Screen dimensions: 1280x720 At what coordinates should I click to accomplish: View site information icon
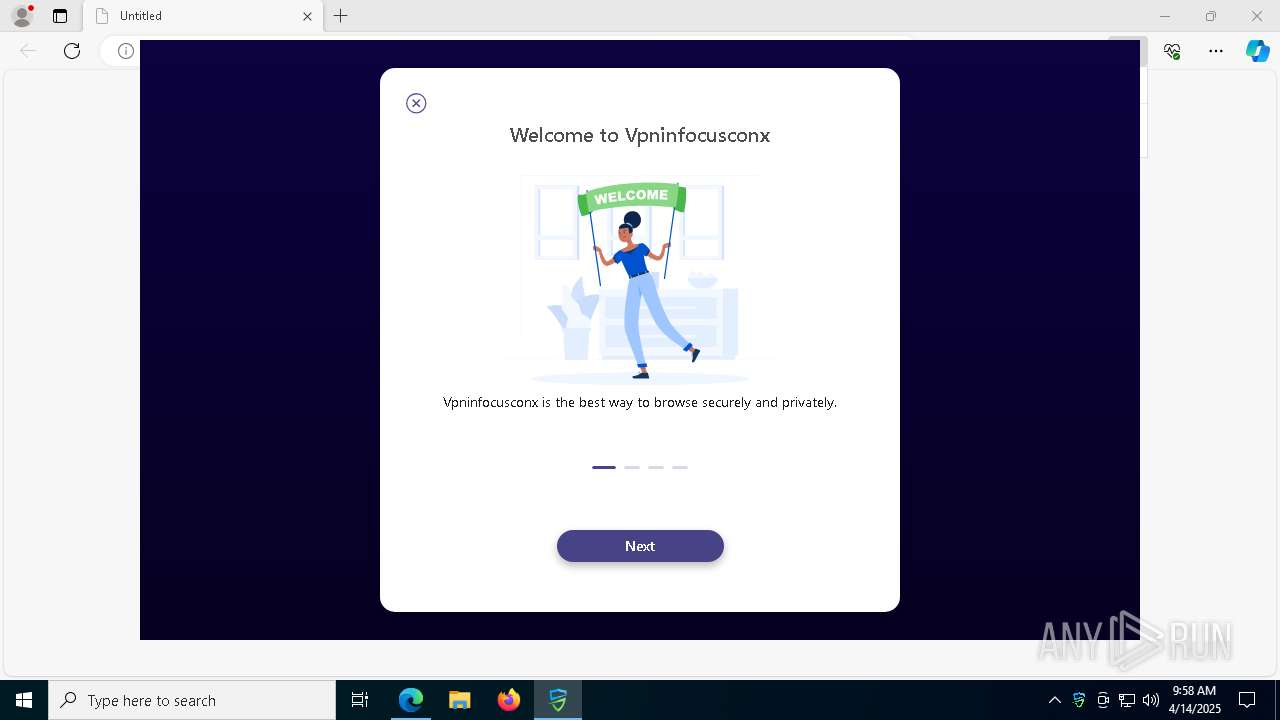[x=125, y=51]
